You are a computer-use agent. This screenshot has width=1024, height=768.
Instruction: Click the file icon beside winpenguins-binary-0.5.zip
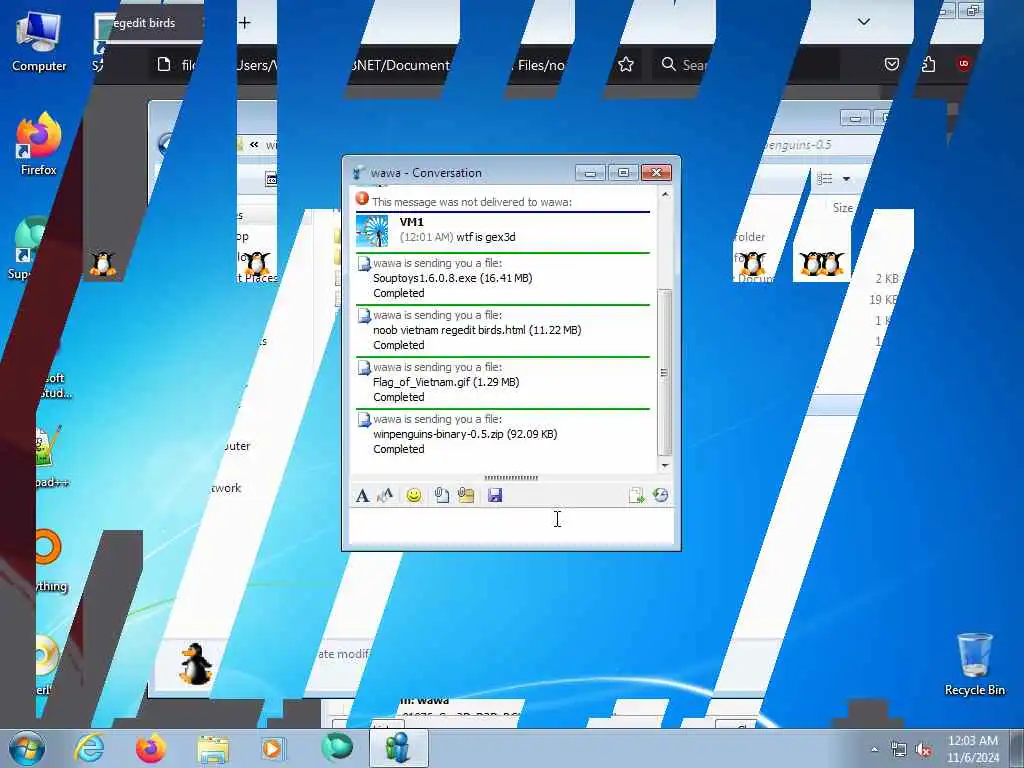pos(364,420)
